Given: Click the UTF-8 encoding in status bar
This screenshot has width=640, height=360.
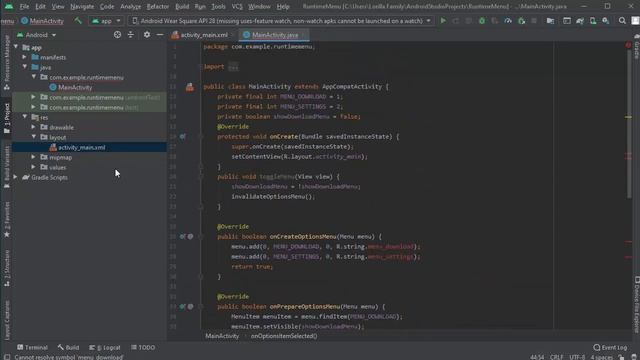Looking at the screenshot, I should tap(577, 357).
